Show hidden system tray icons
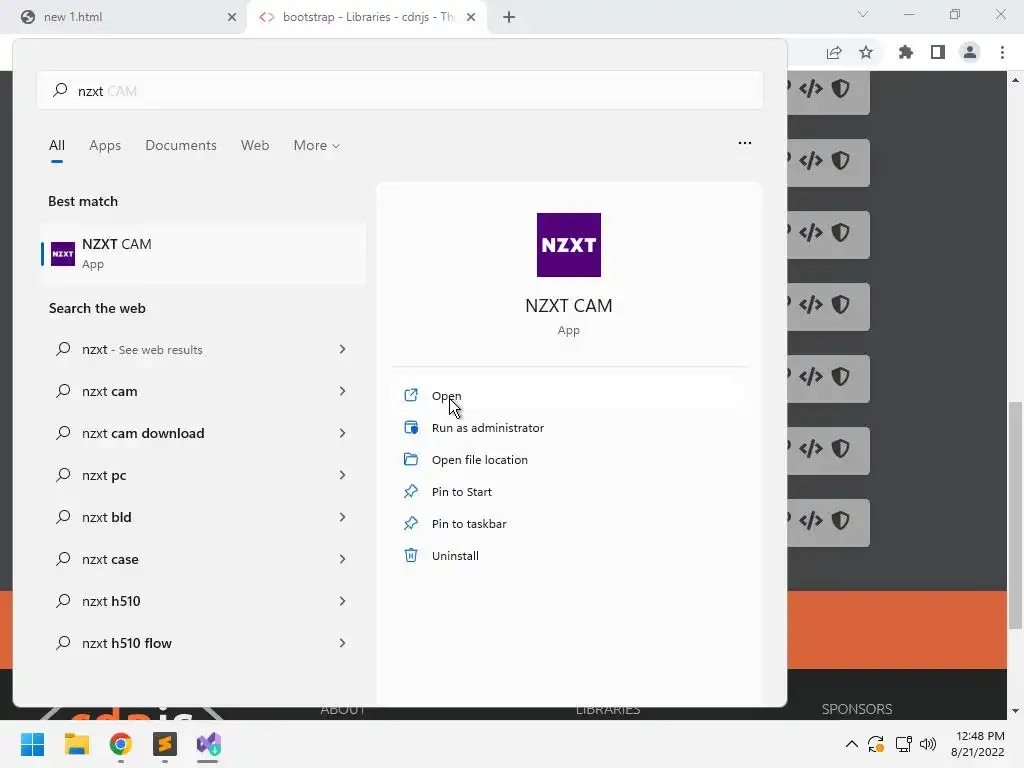This screenshot has width=1024, height=768. coord(852,744)
